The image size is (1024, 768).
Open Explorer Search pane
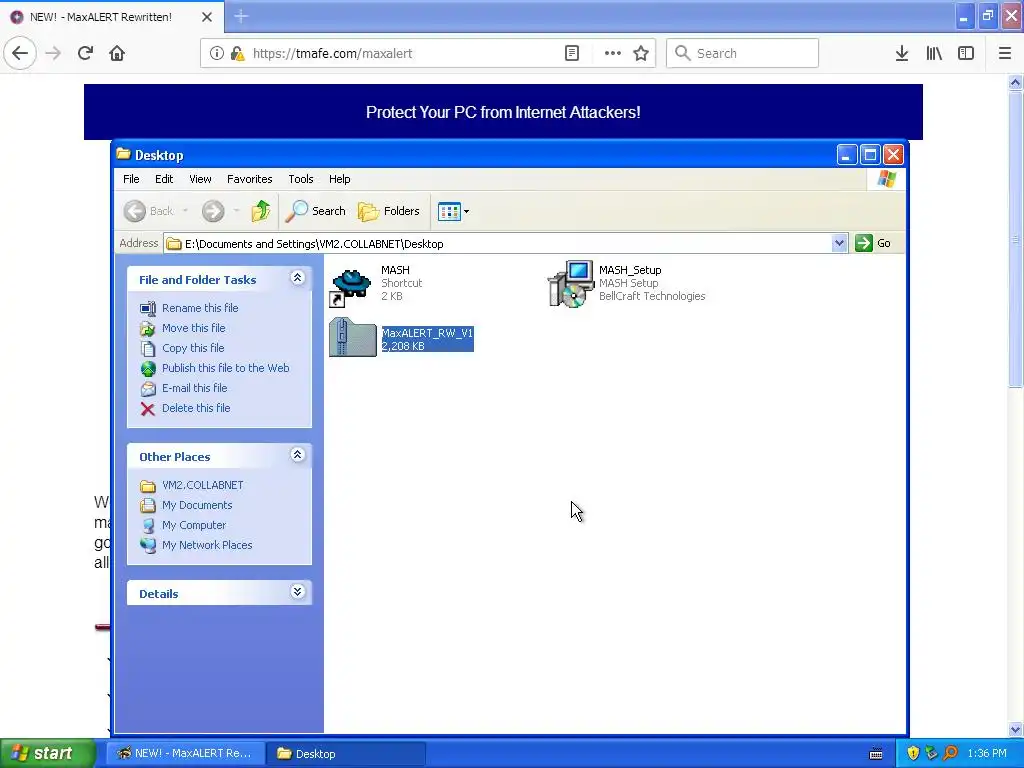pos(315,211)
